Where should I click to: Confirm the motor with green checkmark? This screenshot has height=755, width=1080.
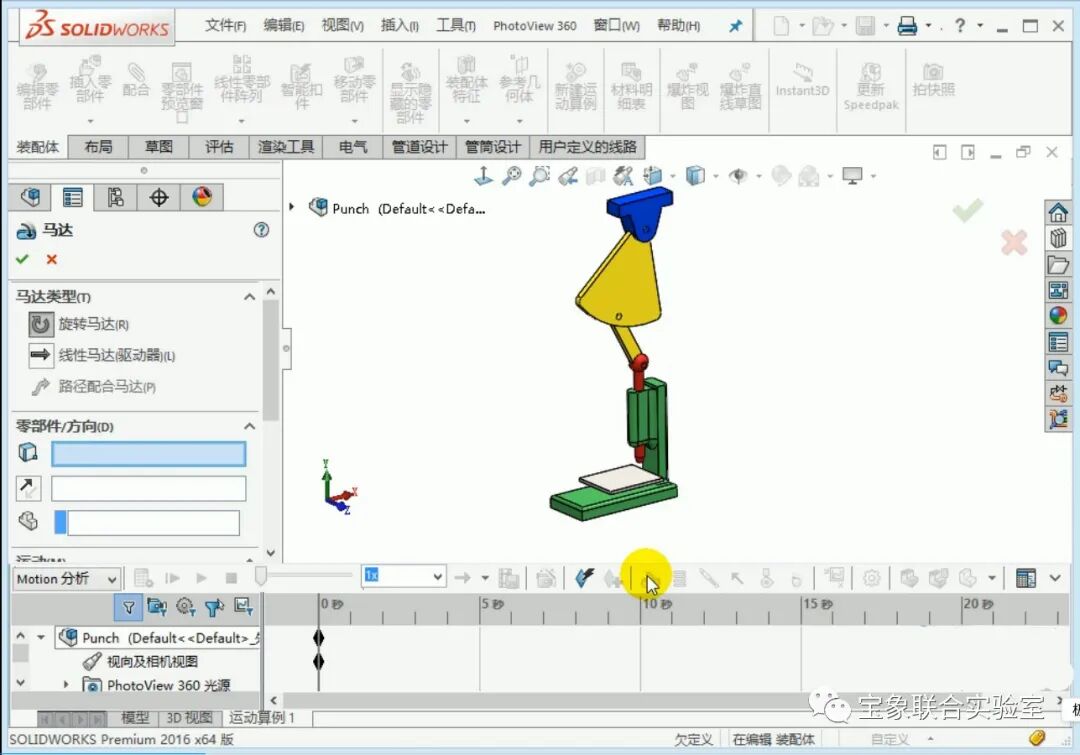(x=22, y=259)
